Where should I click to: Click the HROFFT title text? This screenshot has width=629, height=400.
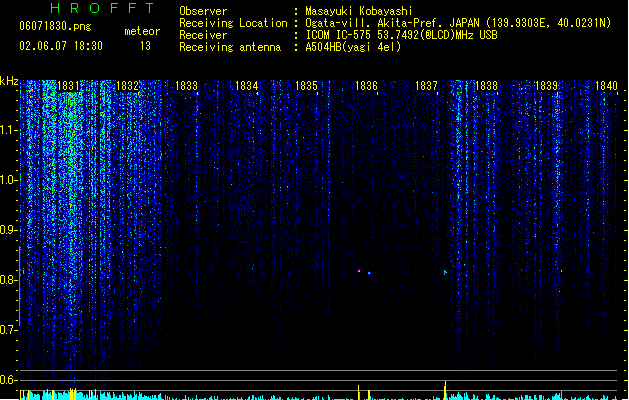point(103,8)
